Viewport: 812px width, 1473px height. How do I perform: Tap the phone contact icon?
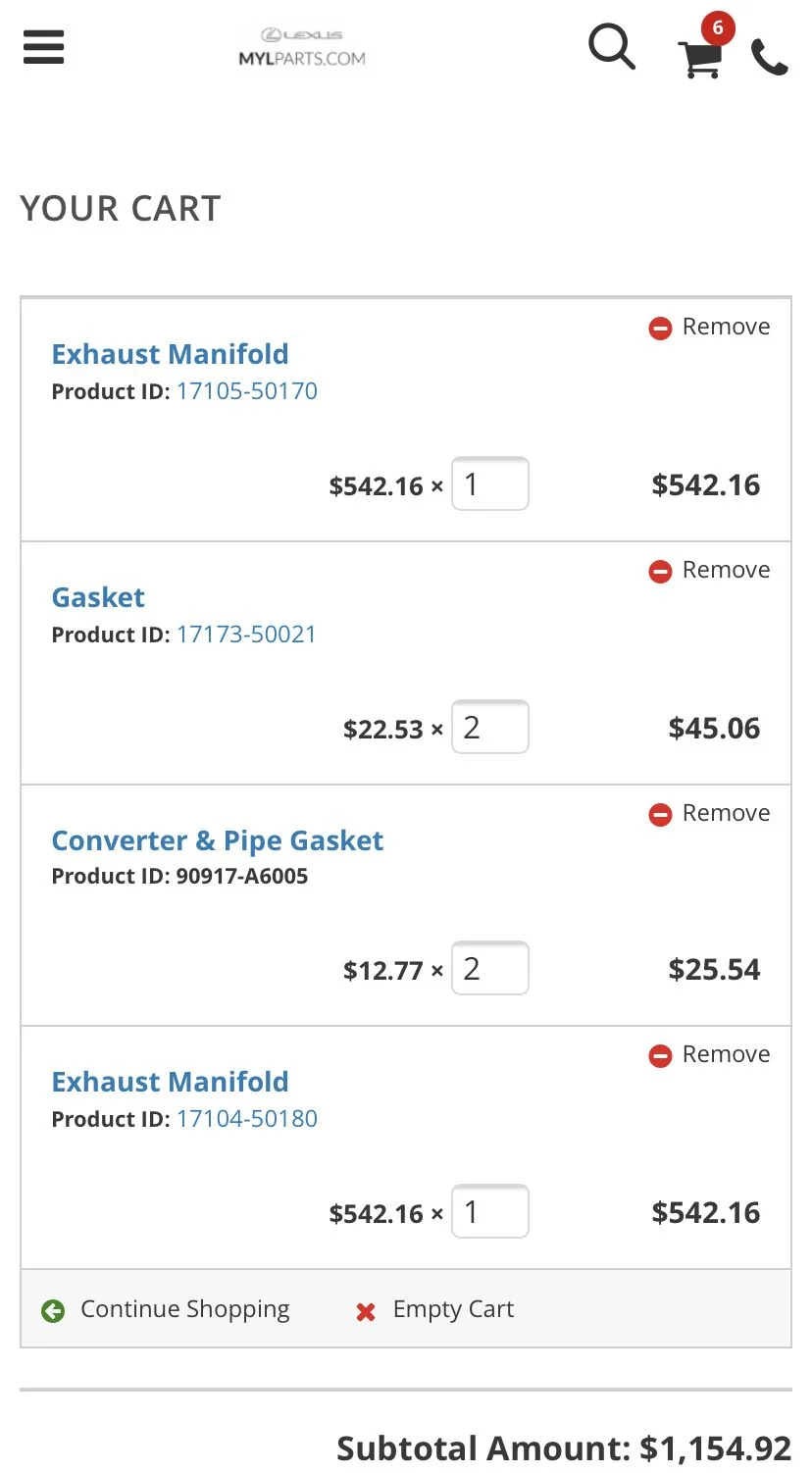(x=770, y=58)
